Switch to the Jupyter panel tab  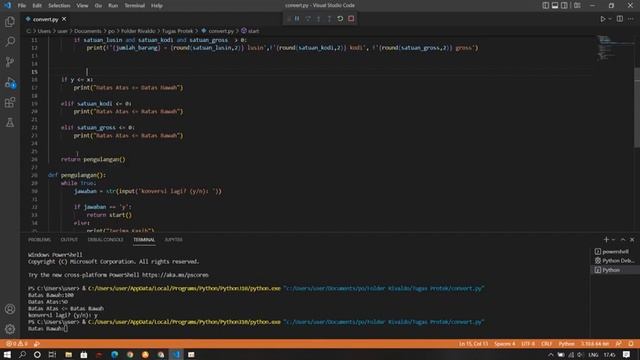(173, 240)
